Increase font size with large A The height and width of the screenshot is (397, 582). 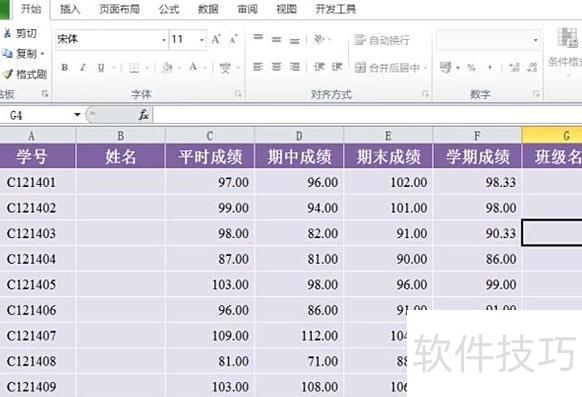(x=216, y=39)
